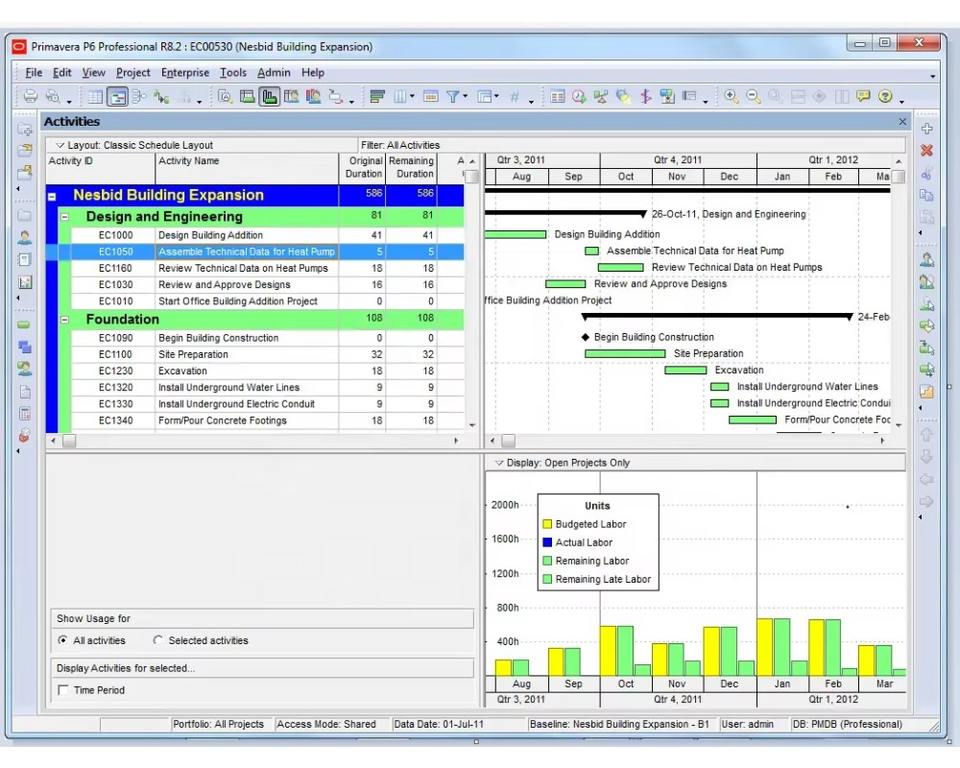Switch to Activity Network view

140,96
